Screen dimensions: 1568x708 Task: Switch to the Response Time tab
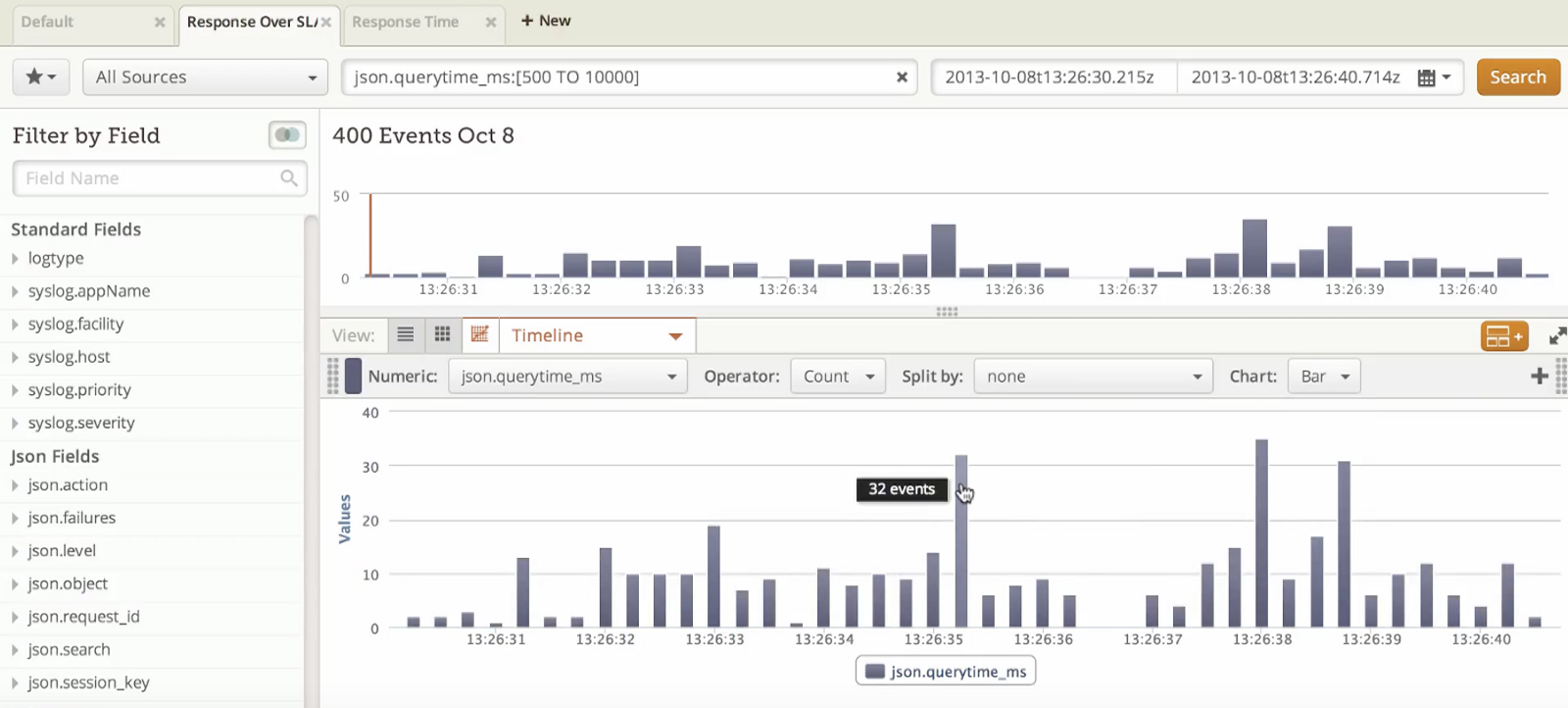406,22
